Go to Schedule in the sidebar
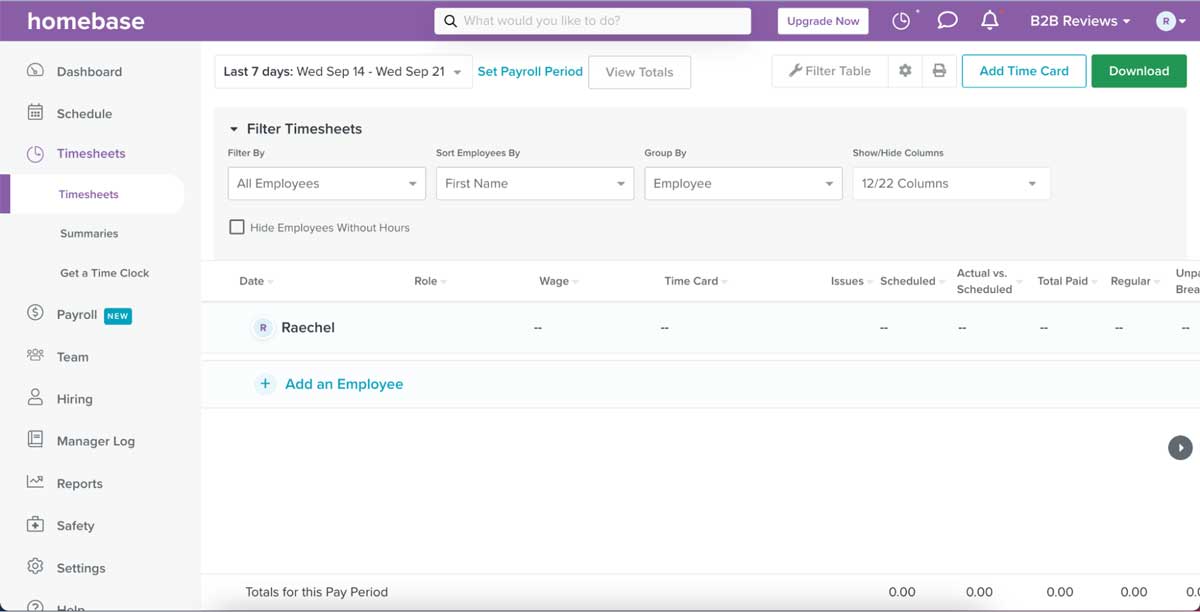The width and height of the screenshot is (1200, 612). [x=84, y=114]
